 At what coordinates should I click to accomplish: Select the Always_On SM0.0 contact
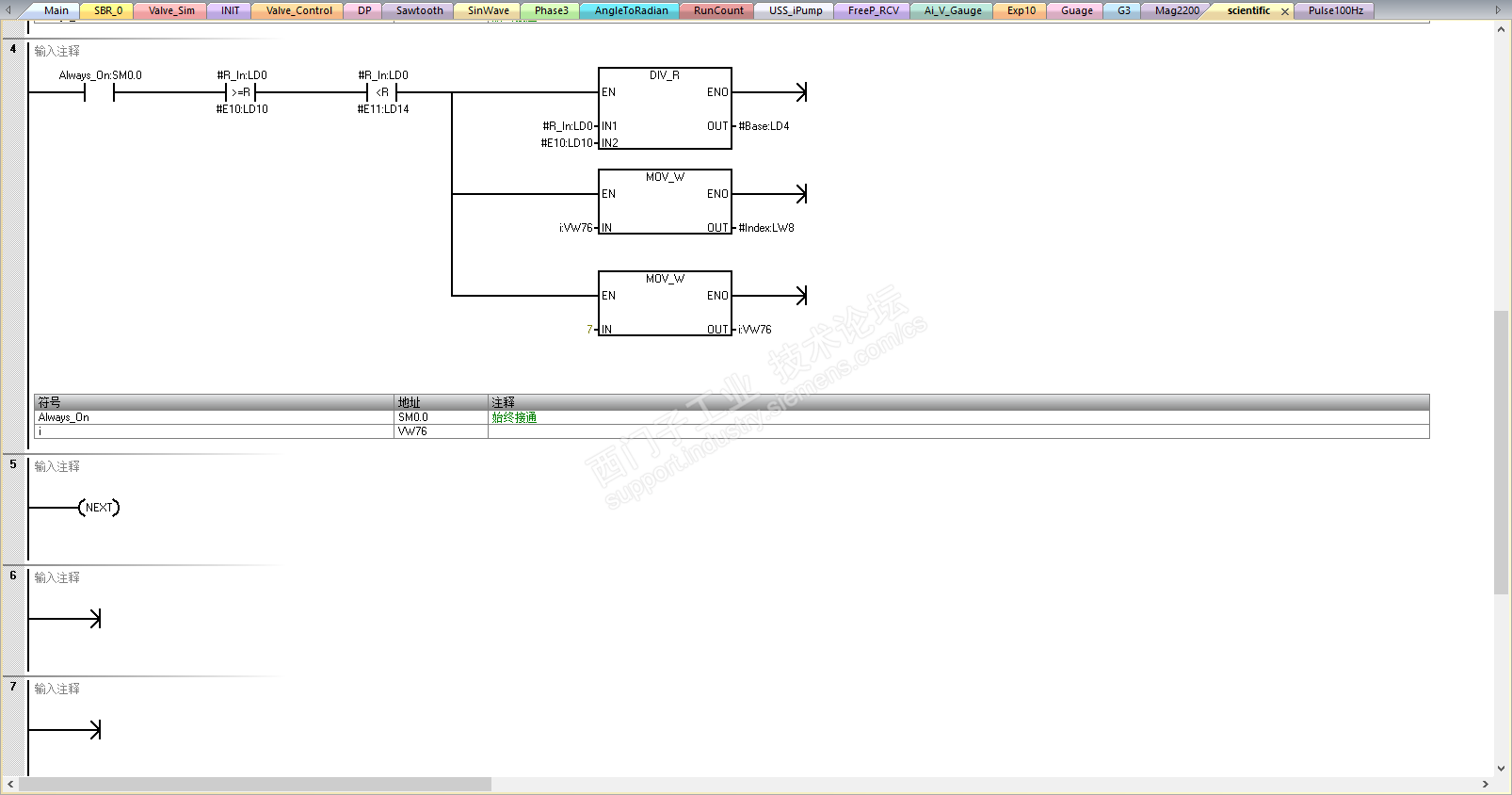(x=99, y=92)
